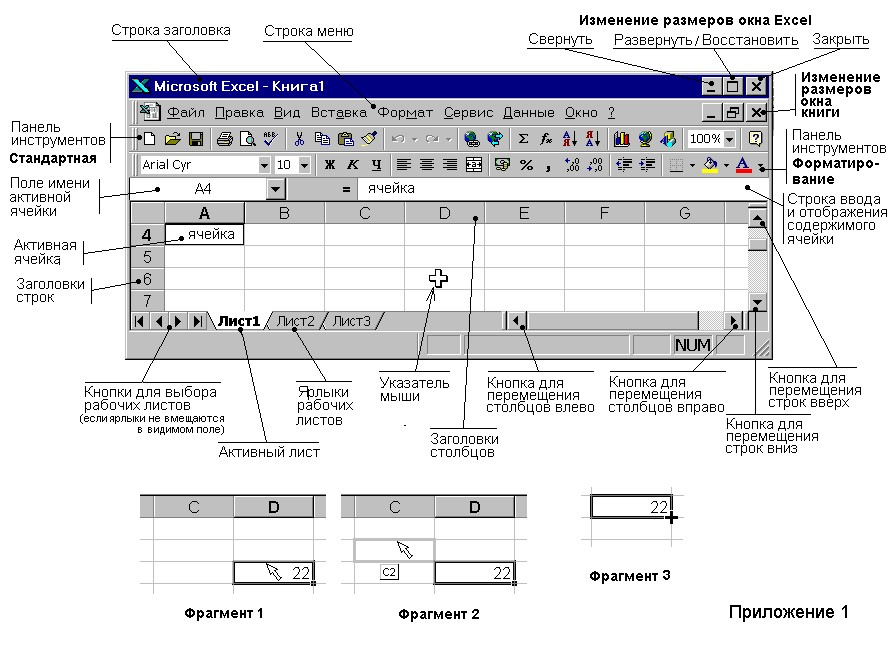Switch to the Лист3 sheet tab
This screenshot has height=650, width=890.
click(x=352, y=321)
